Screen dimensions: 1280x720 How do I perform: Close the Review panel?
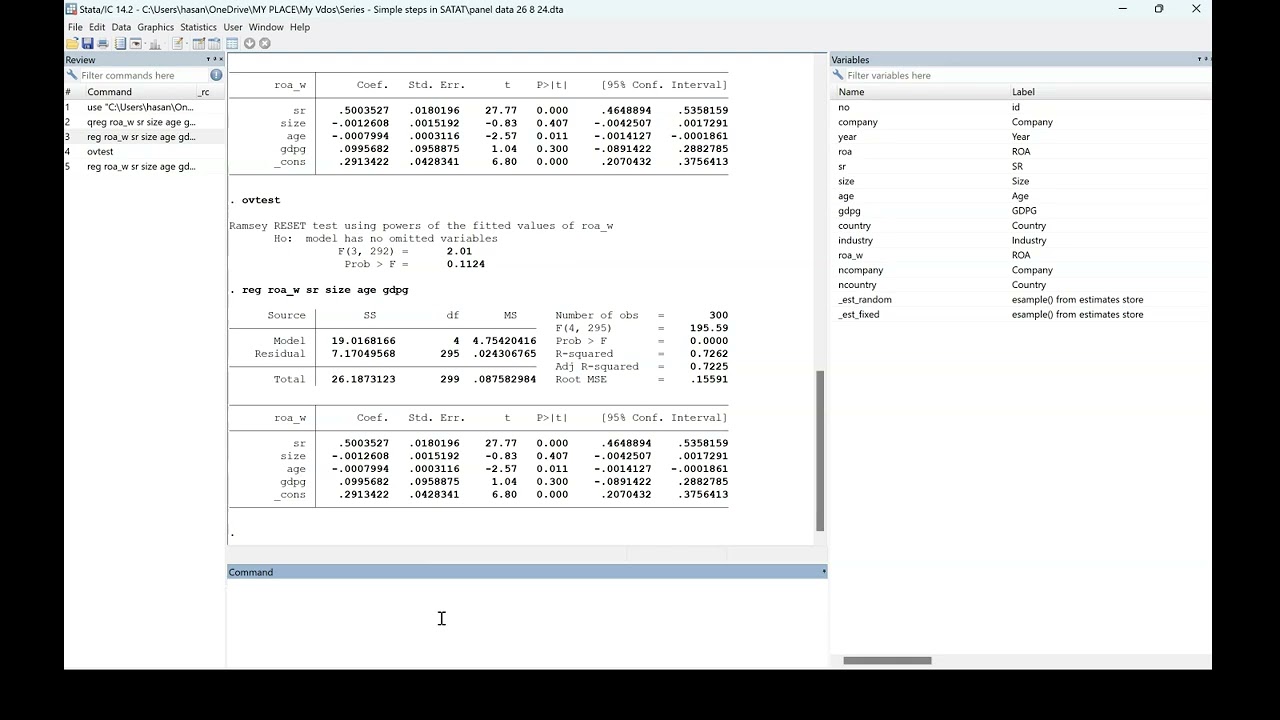pos(221,60)
